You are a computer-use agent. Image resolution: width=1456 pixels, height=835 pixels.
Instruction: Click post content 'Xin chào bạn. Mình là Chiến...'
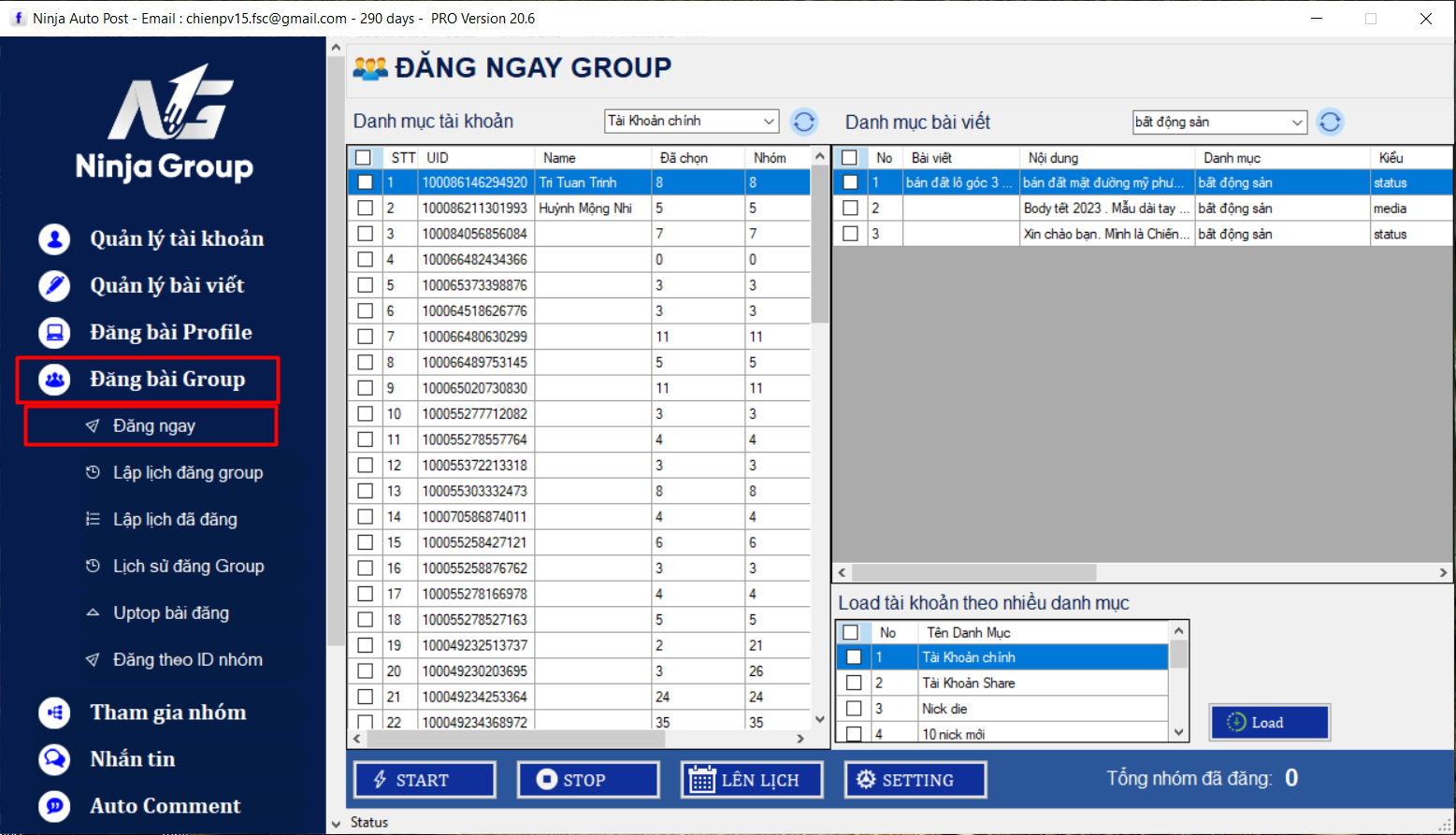1106,234
